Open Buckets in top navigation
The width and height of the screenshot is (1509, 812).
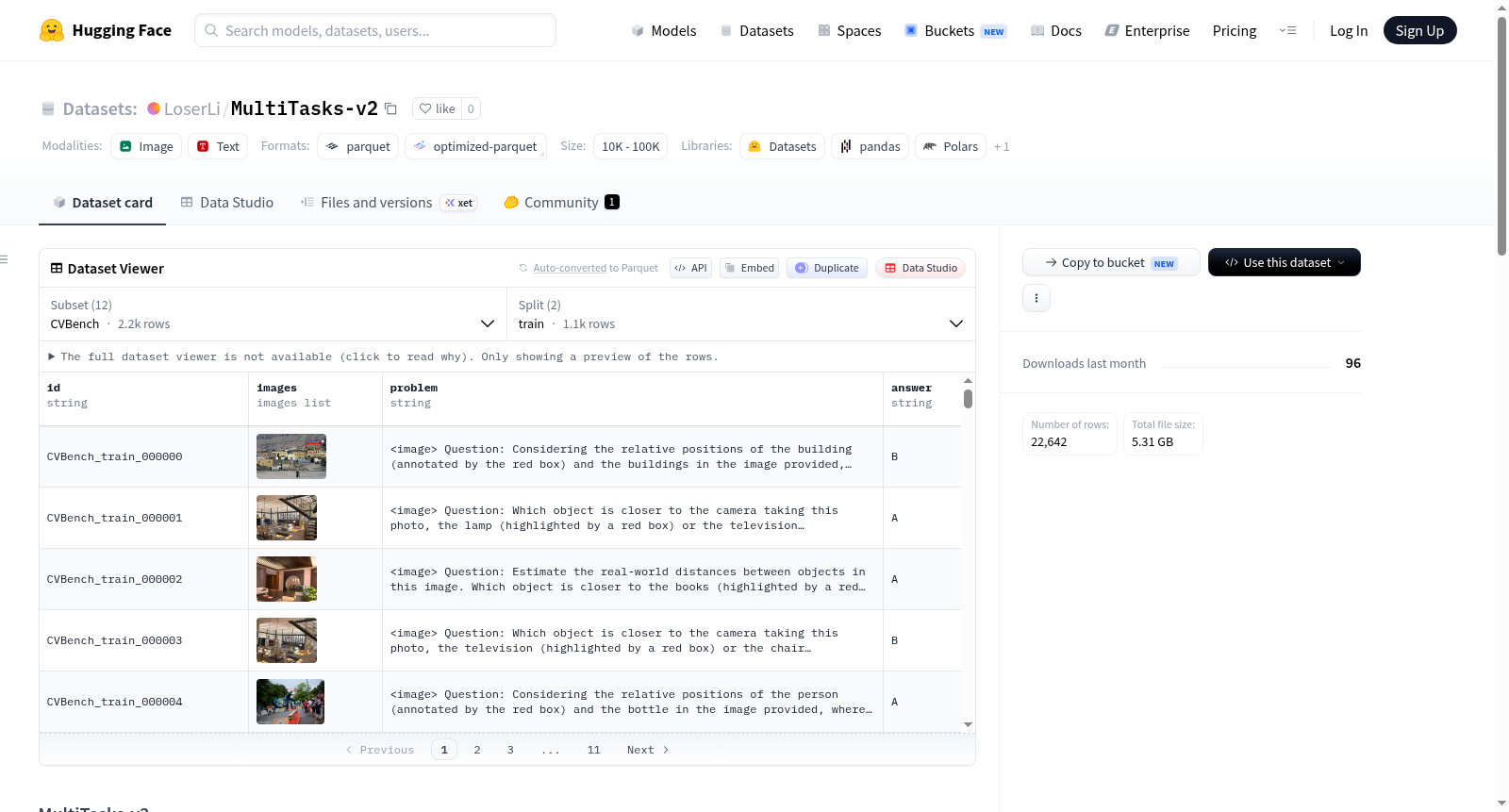pyautogui.click(x=955, y=30)
